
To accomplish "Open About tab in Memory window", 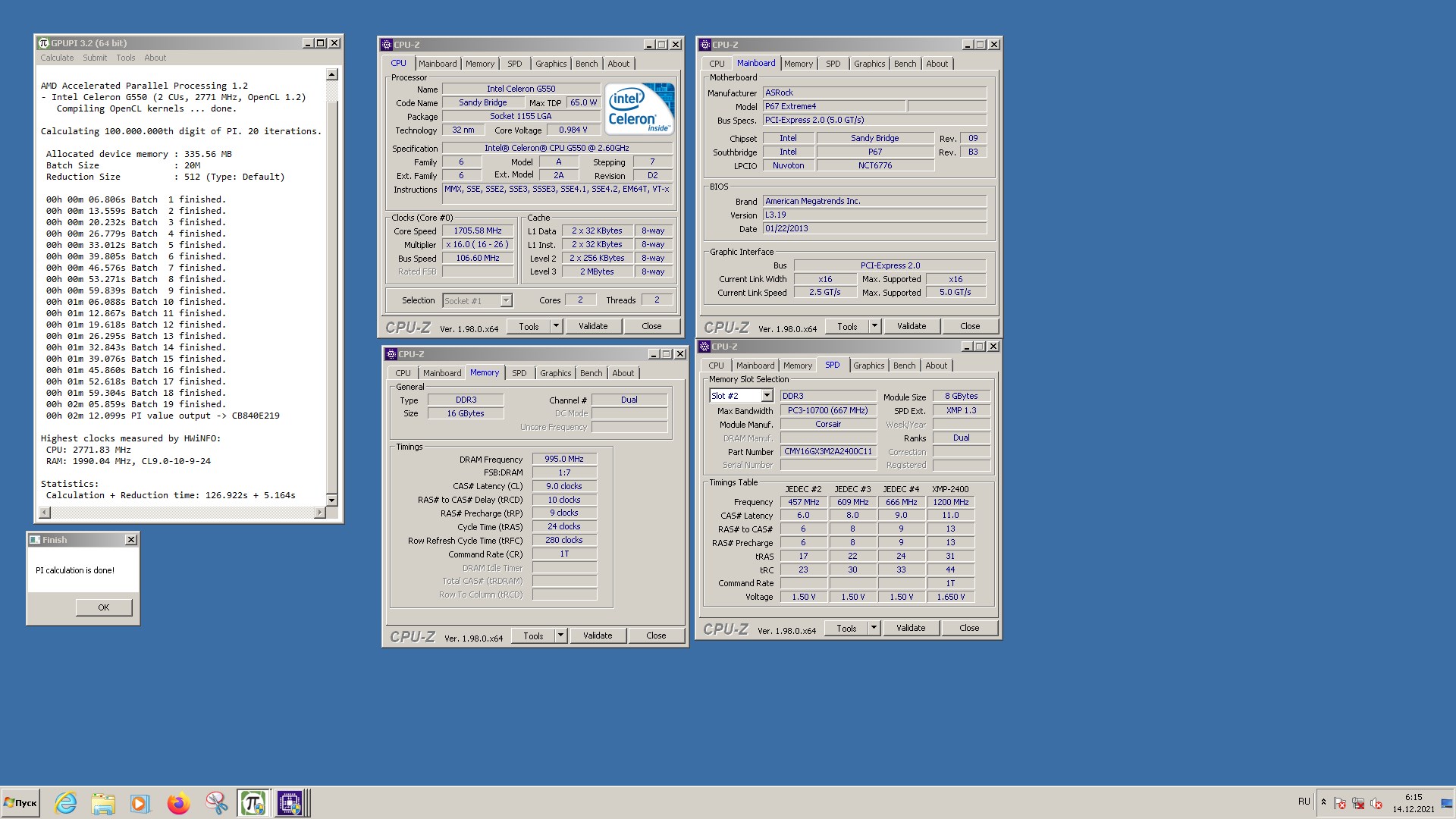I will coord(623,373).
